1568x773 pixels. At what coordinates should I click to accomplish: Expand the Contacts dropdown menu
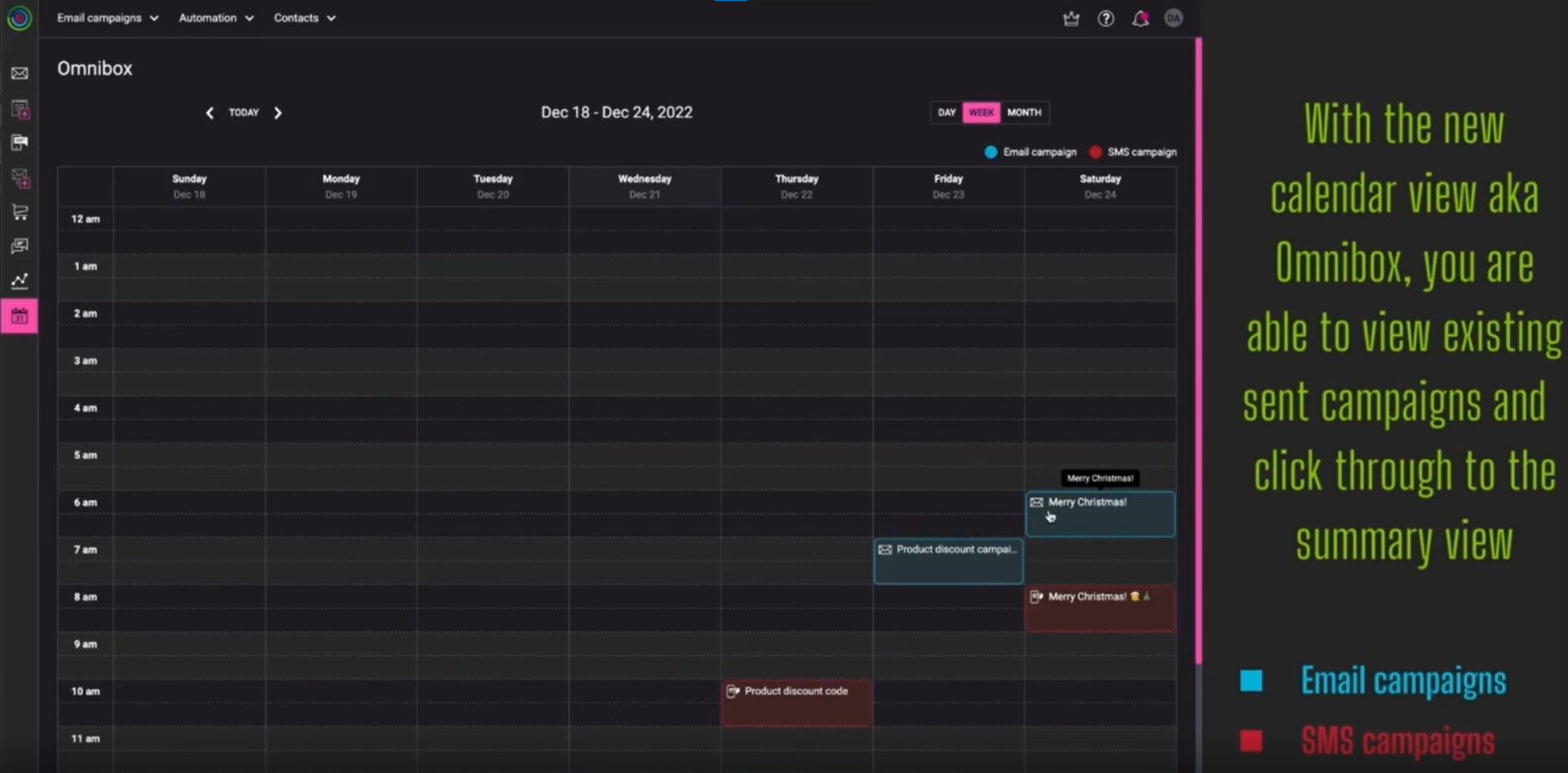[304, 18]
